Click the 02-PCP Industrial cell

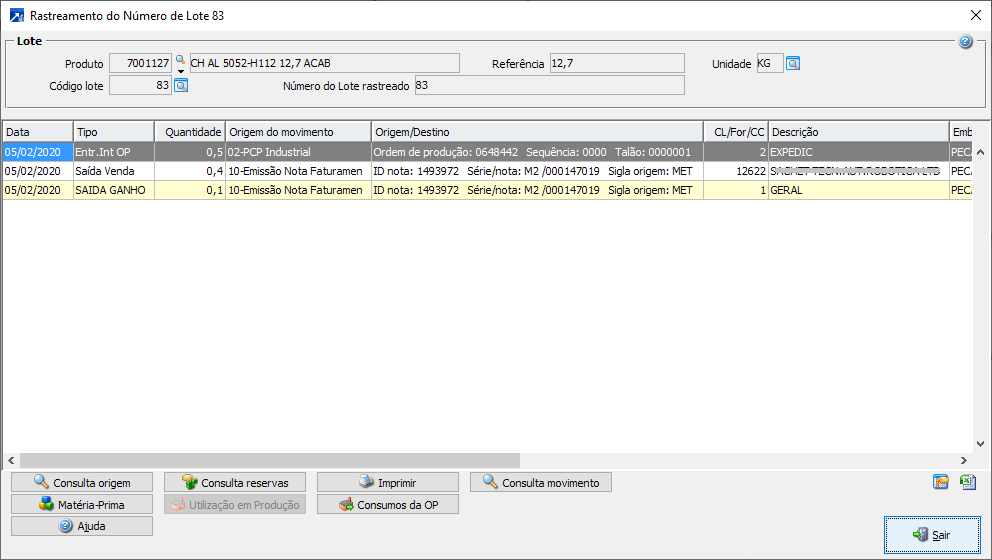click(x=298, y=152)
